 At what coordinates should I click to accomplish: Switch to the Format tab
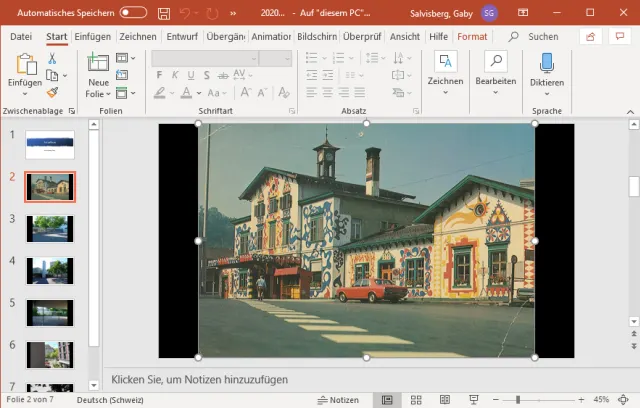[472, 36]
